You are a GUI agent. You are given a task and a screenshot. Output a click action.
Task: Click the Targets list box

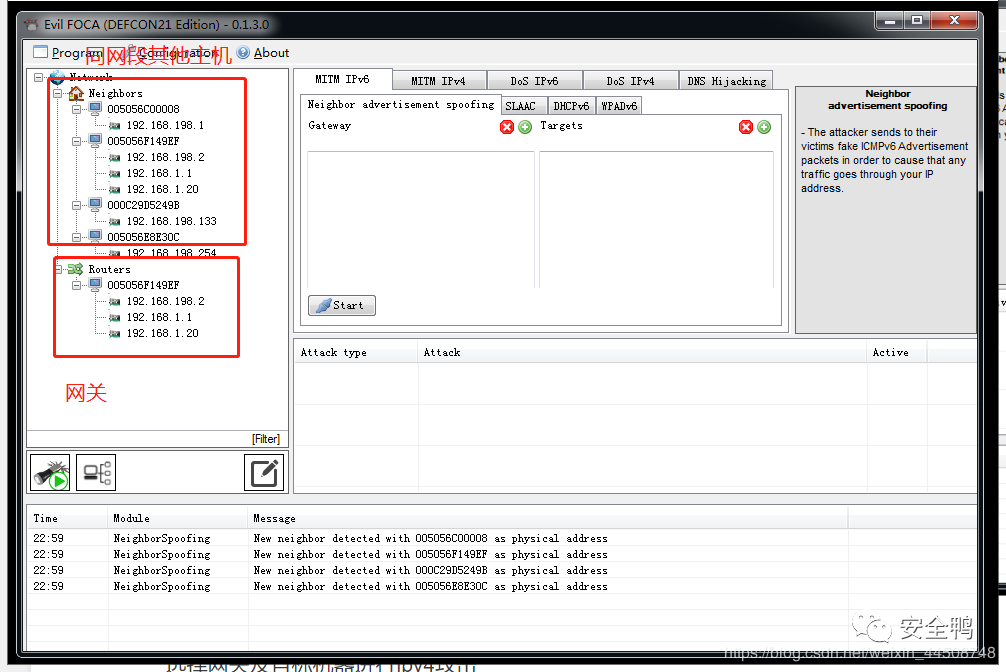tap(656, 220)
